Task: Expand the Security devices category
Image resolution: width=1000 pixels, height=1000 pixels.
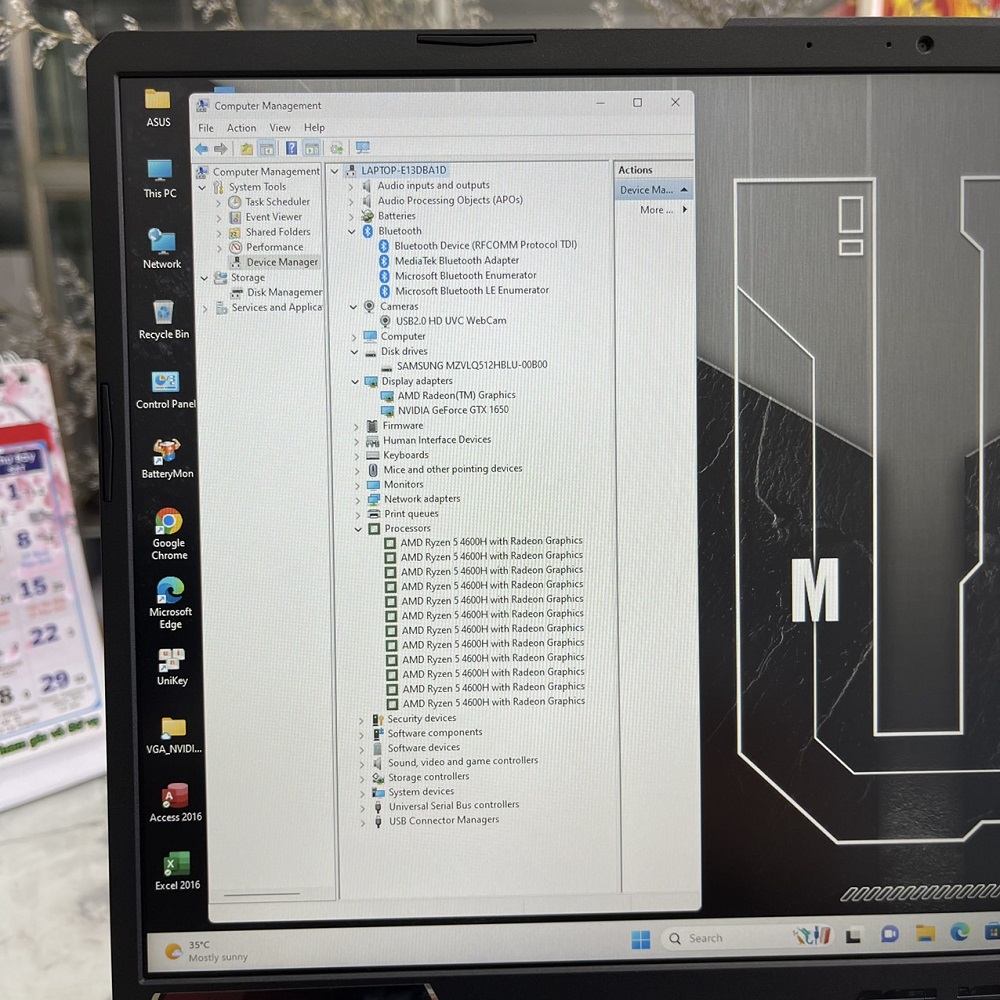Action: click(360, 719)
